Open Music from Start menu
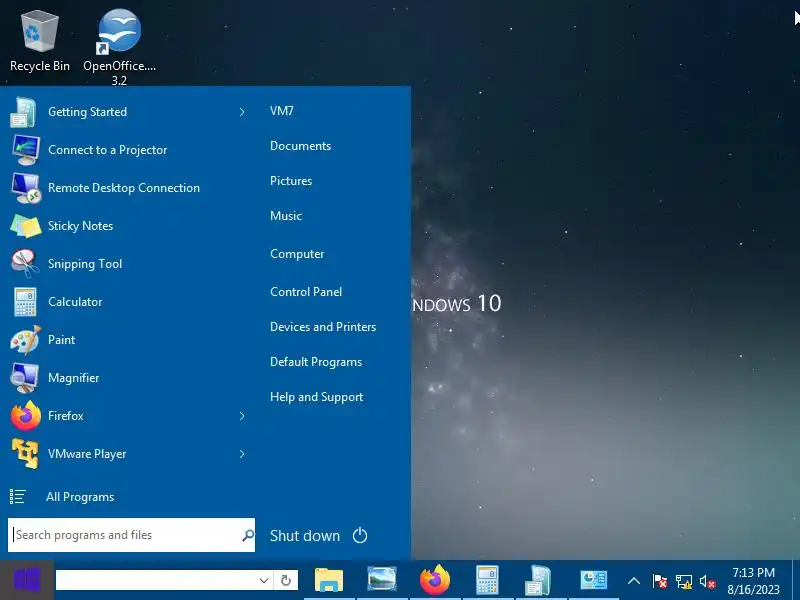The width and height of the screenshot is (800, 600). (x=286, y=216)
